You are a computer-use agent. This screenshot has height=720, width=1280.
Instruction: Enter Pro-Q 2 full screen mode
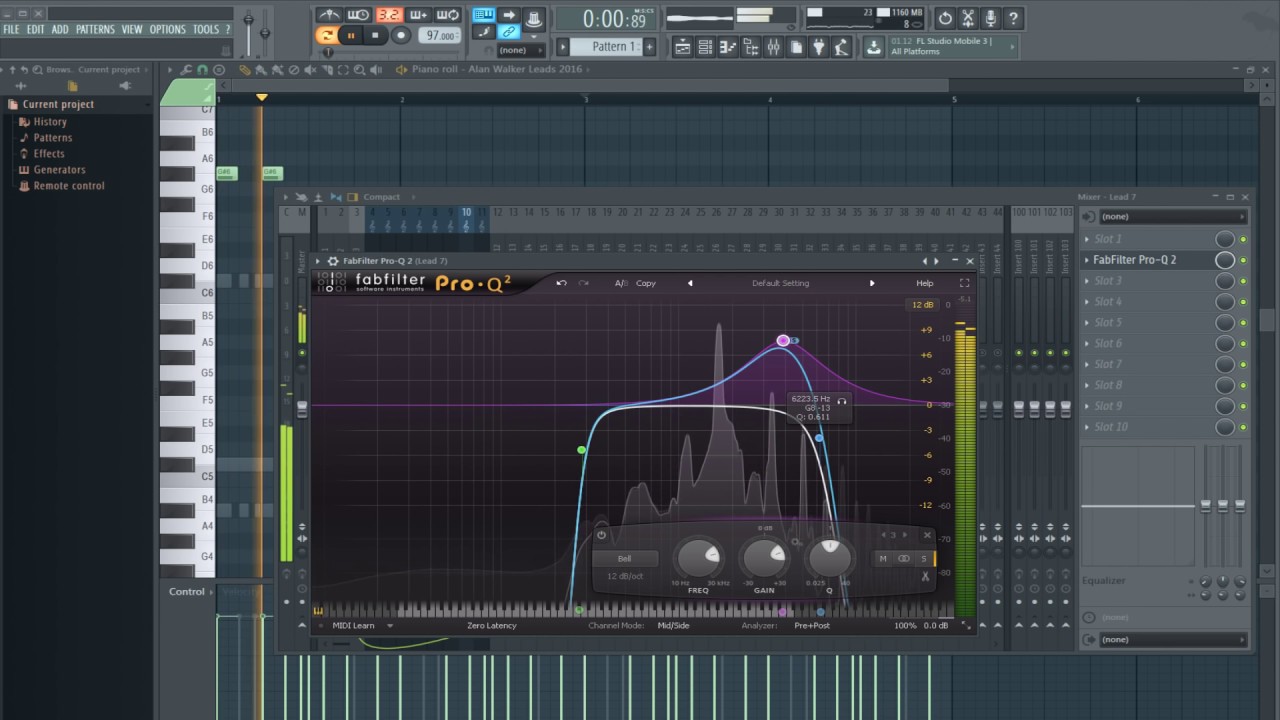964,283
